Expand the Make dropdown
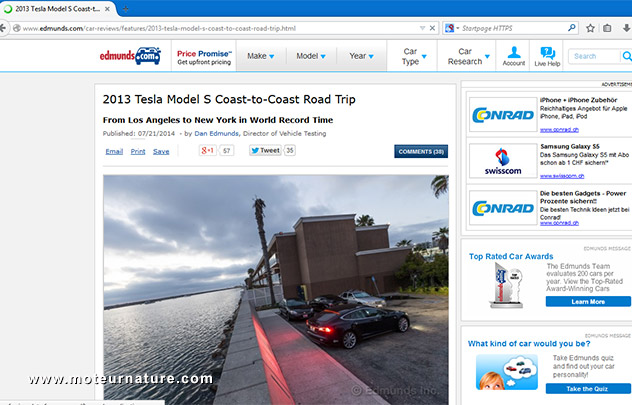Screen dimensions: 632x405 [x=261, y=56]
